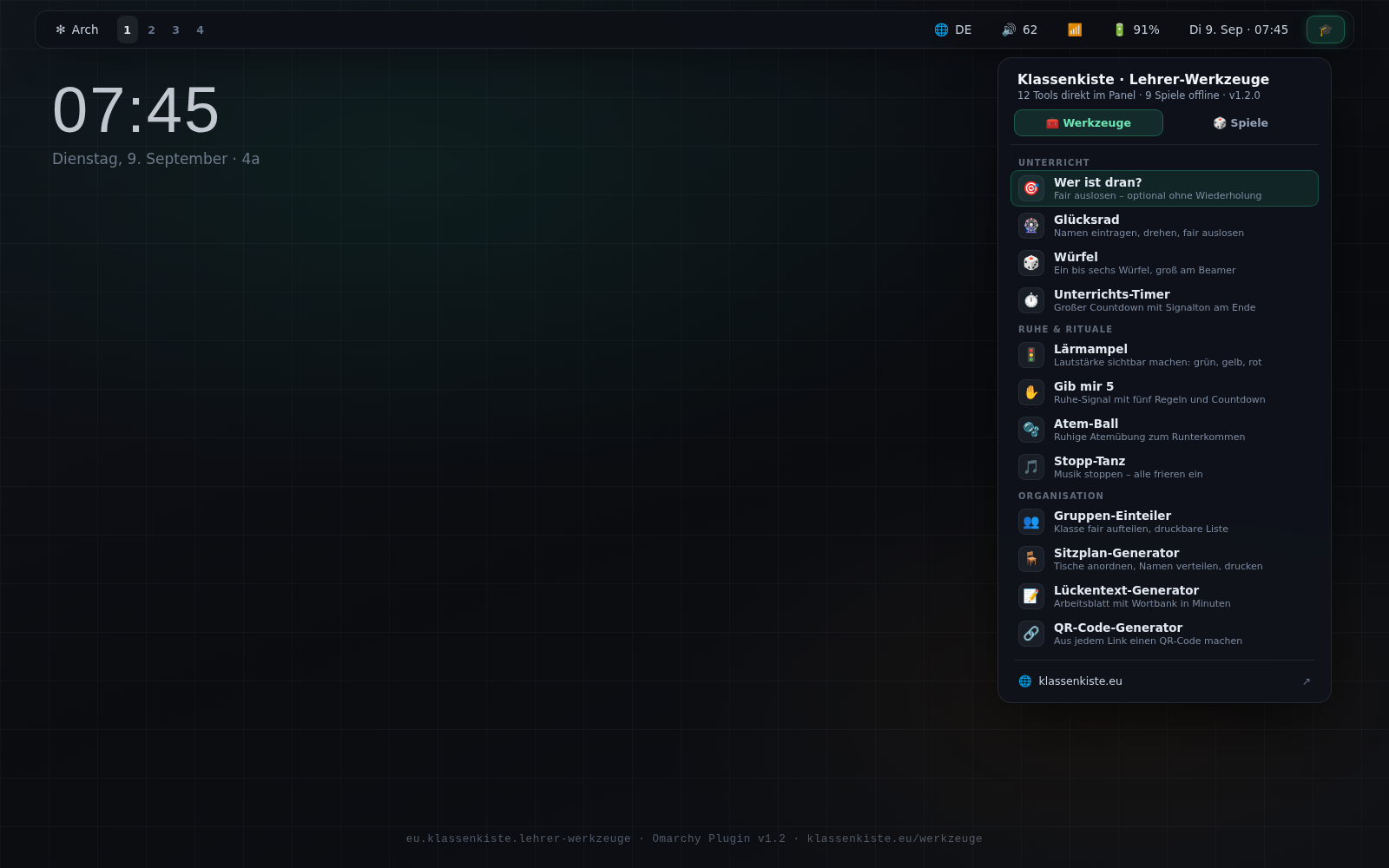Image resolution: width=1389 pixels, height=868 pixels.
Task: Click the Lückentext-Generator notepad icon
Action: (x=1031, y=596)
